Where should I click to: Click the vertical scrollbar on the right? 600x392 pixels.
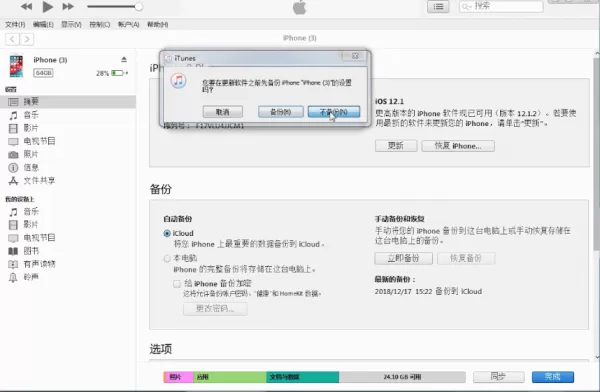pyautogui.click(x=597, y=153)
